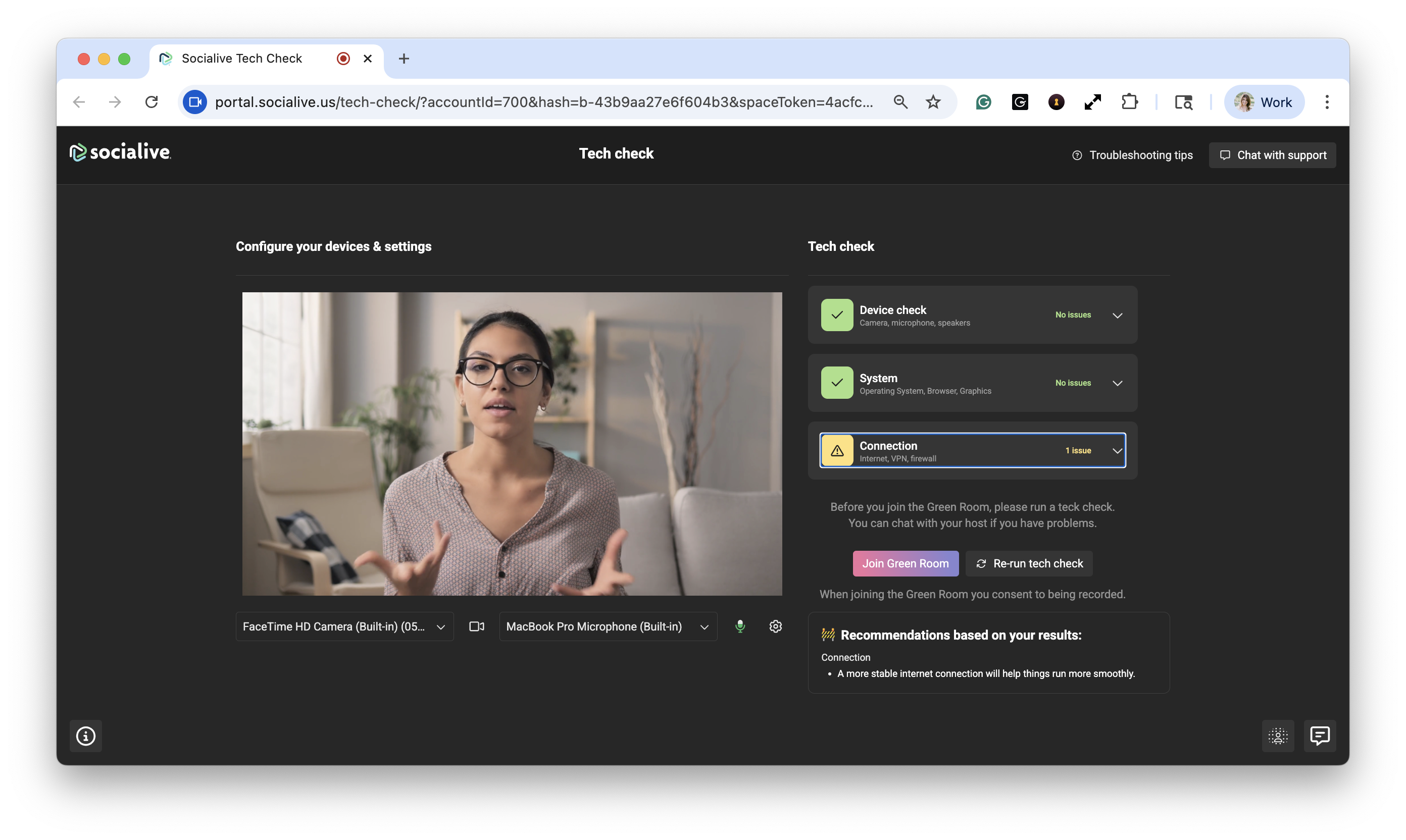Image resolution: width=1406 pixels, height=840 pixels.
Task: Expand the Device check section
Action: tap(1117, 316)
